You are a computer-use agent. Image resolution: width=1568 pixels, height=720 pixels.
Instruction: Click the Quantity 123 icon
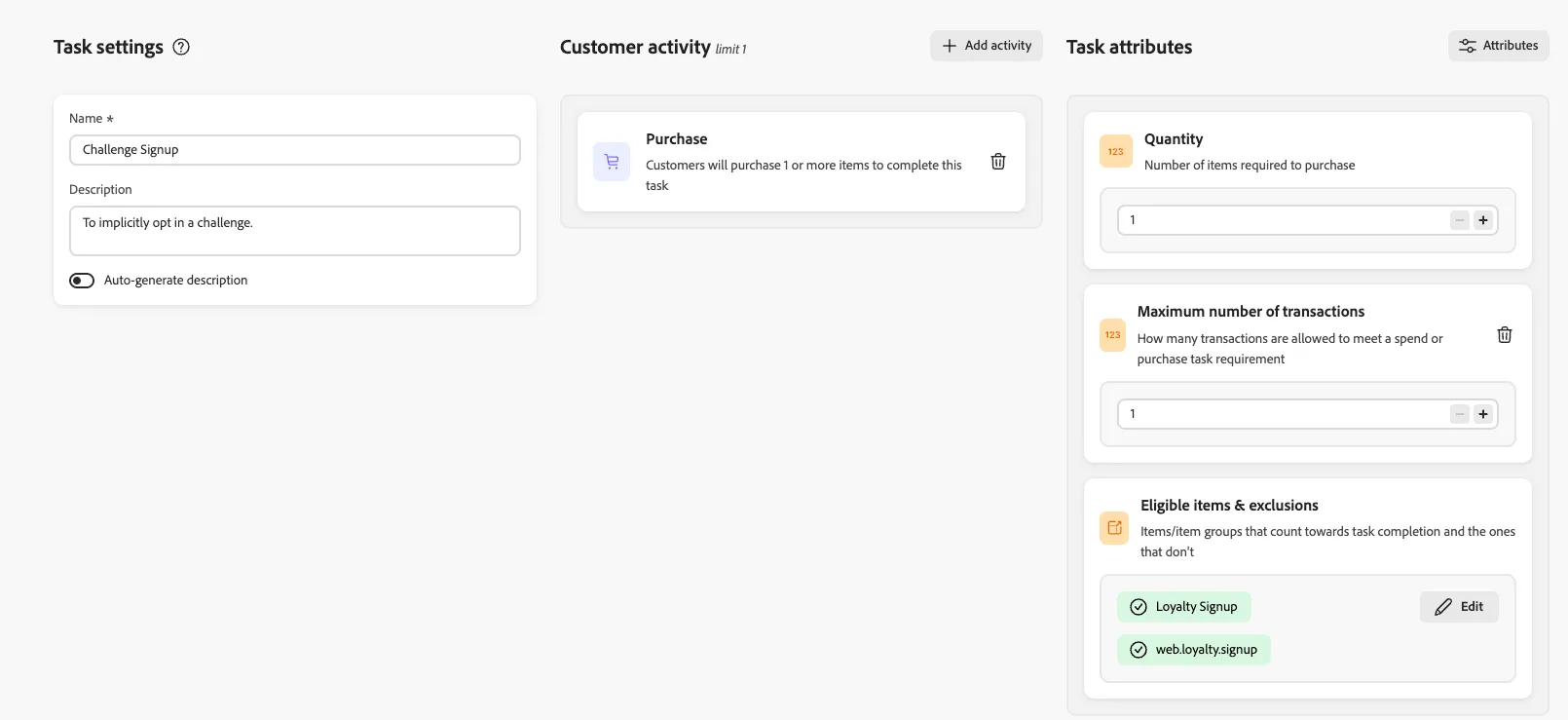pyautogui.click(x=1116, y=151)
